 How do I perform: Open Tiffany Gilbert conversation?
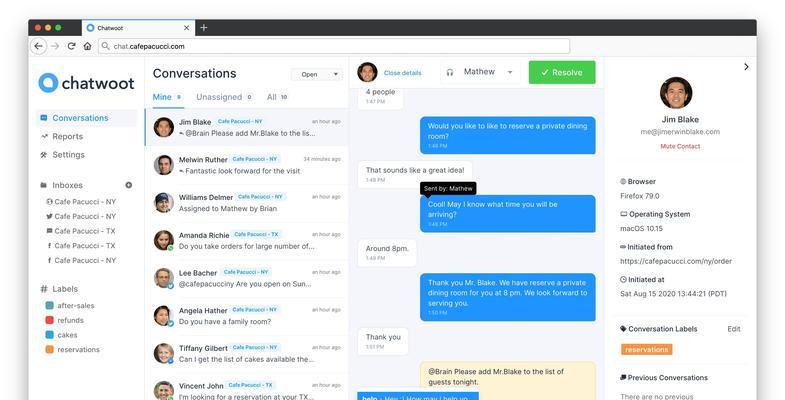[246, 353]
